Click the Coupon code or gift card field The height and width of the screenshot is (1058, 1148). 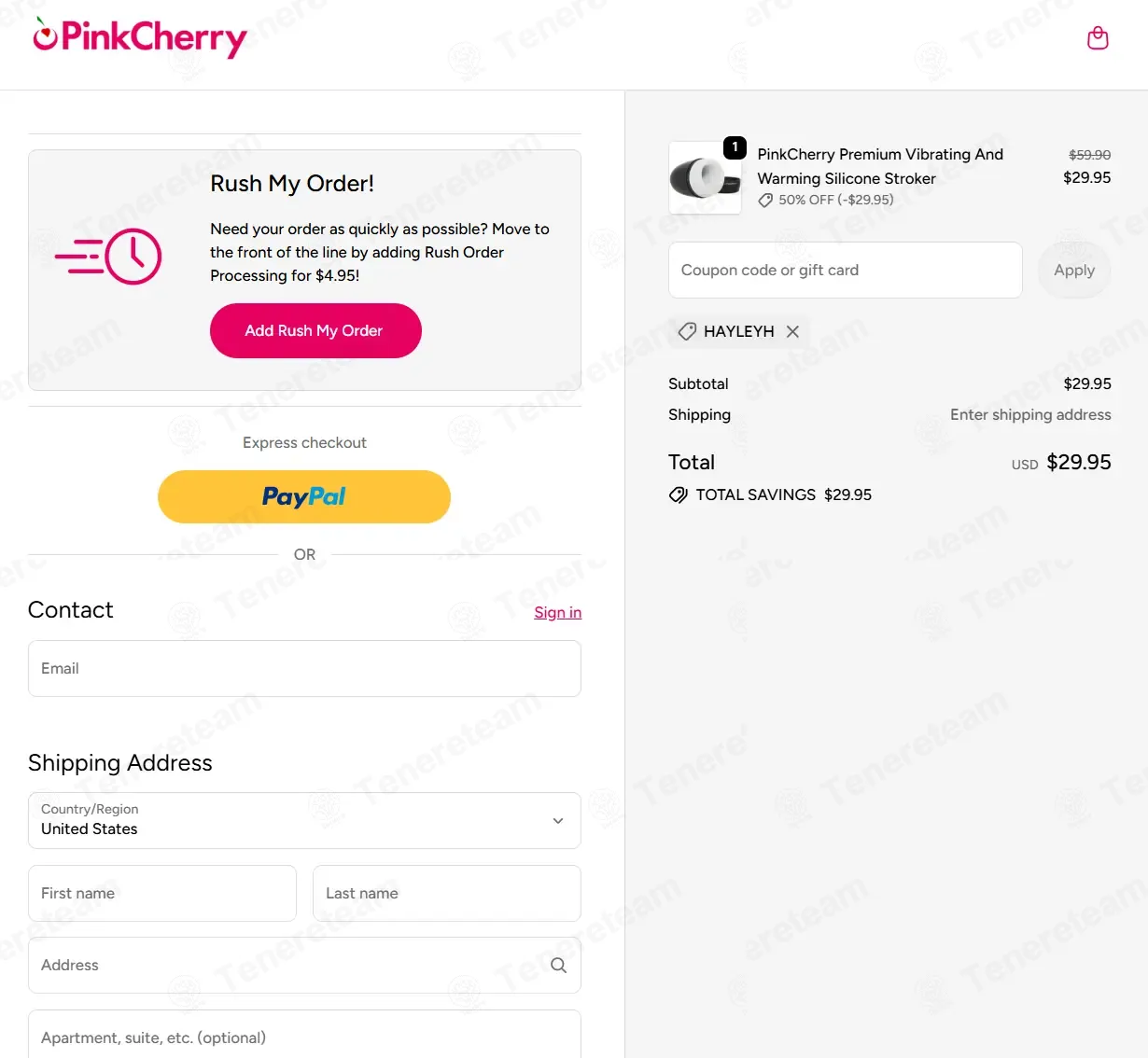click(845, 271)
